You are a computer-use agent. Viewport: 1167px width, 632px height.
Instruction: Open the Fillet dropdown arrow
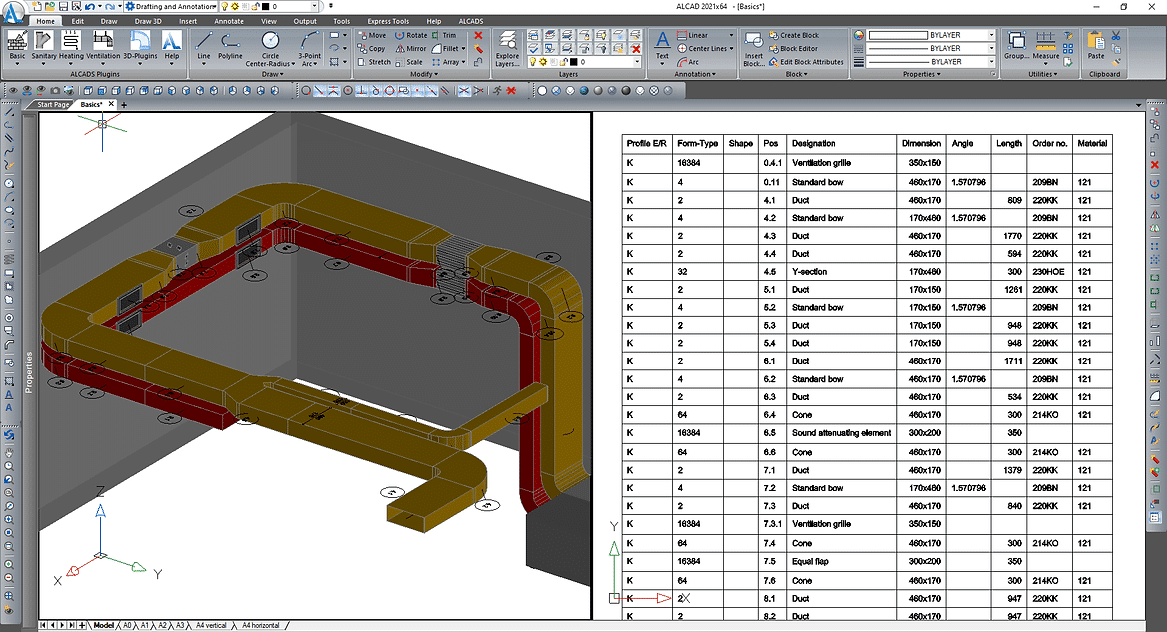(x=462, y=50)
